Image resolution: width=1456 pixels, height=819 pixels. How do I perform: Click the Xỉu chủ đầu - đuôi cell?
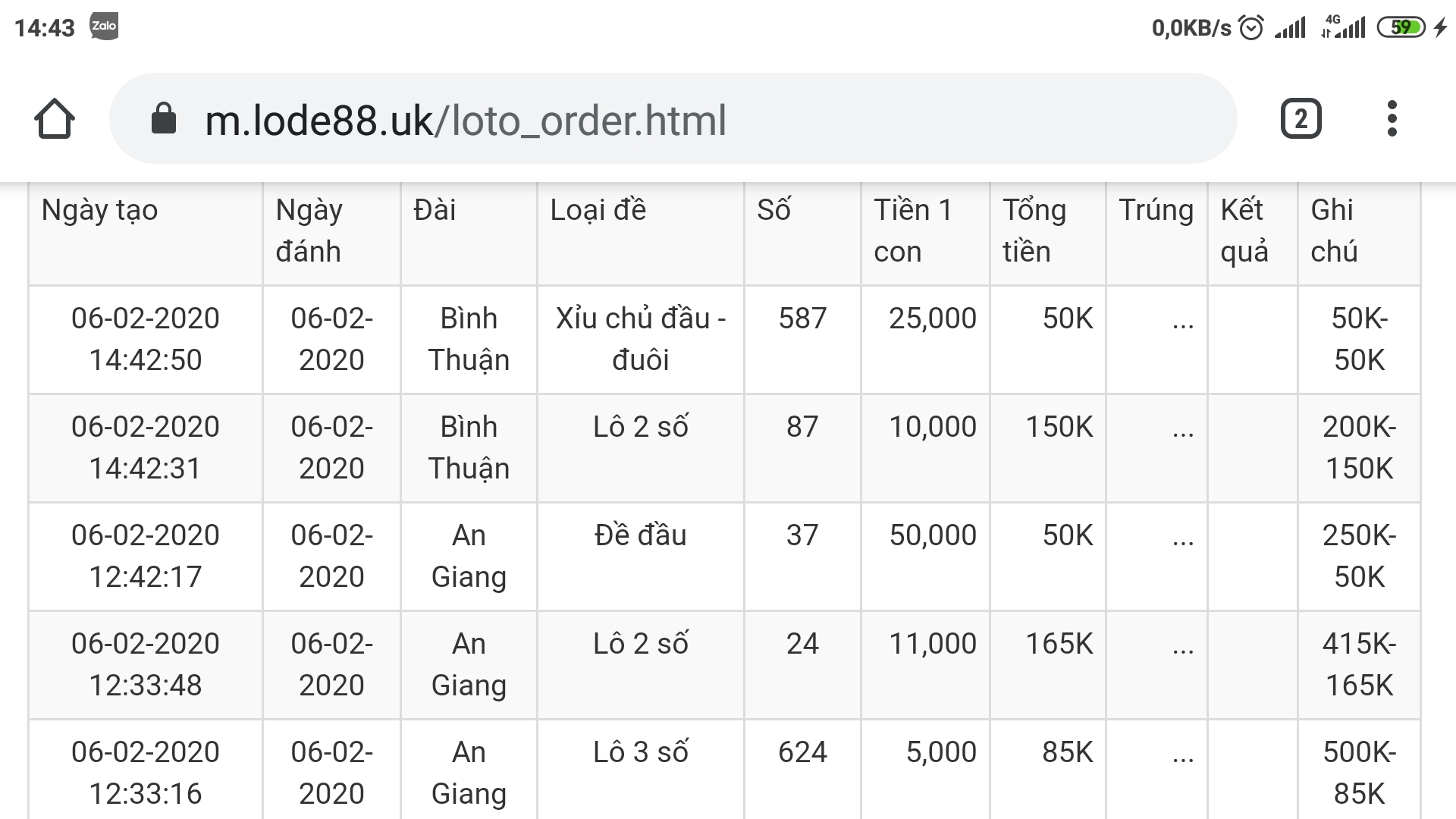tap(641, 339)
